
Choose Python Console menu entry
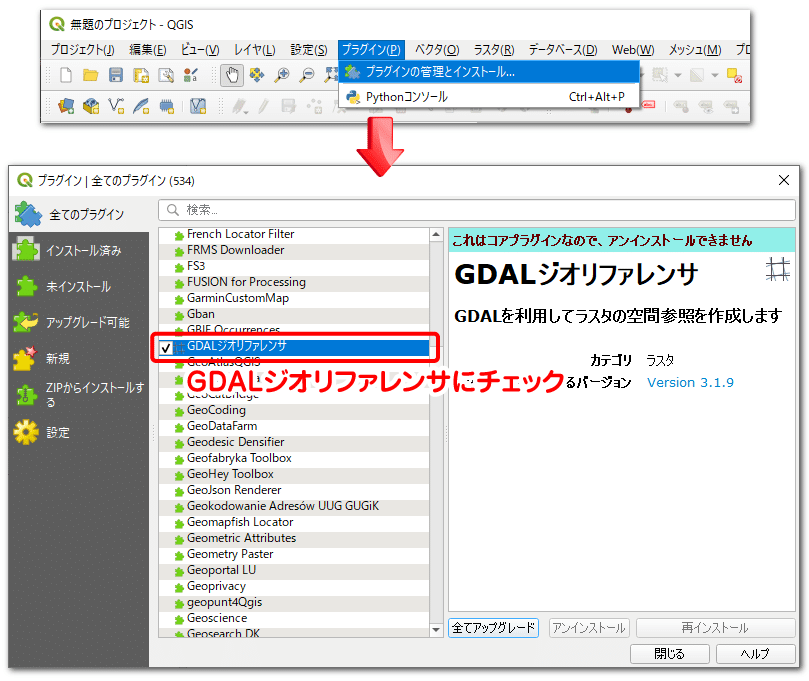click(x=489, y=96)
